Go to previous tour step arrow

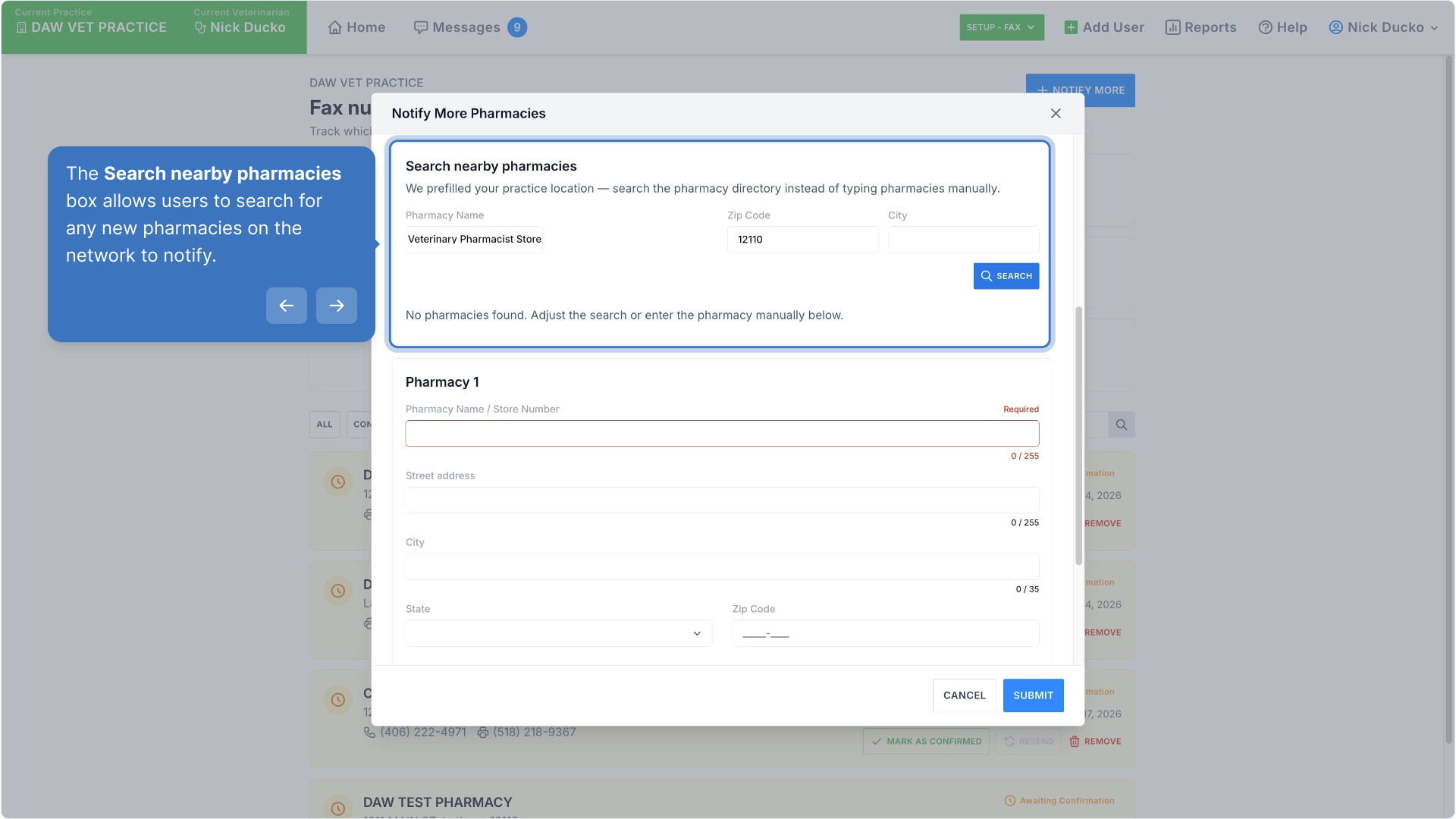click(287, 306)
